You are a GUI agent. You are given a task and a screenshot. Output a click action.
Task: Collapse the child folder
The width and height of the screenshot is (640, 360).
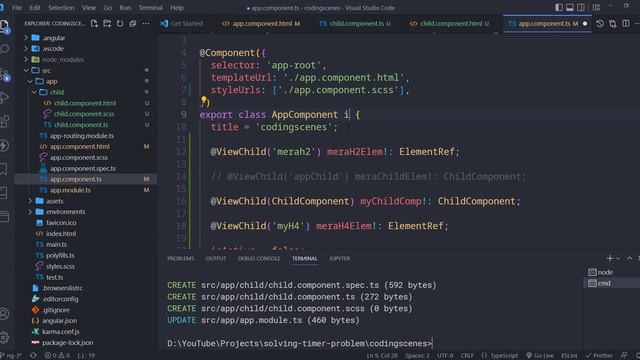click(56, 92)
